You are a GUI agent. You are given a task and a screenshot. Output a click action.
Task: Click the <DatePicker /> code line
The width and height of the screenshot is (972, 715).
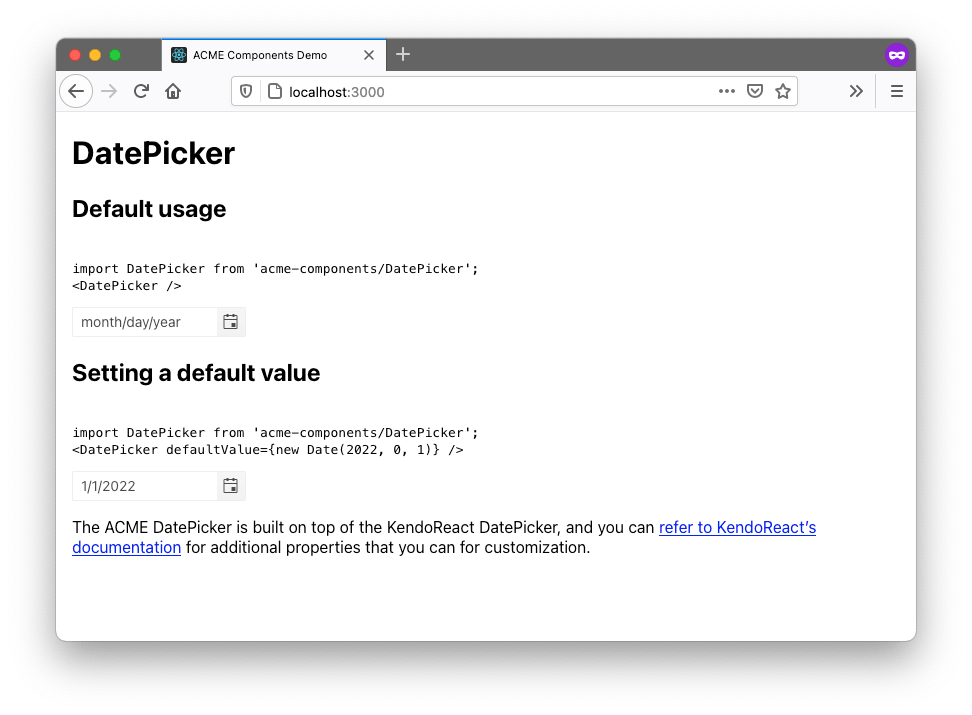click(x=127, y=286)
